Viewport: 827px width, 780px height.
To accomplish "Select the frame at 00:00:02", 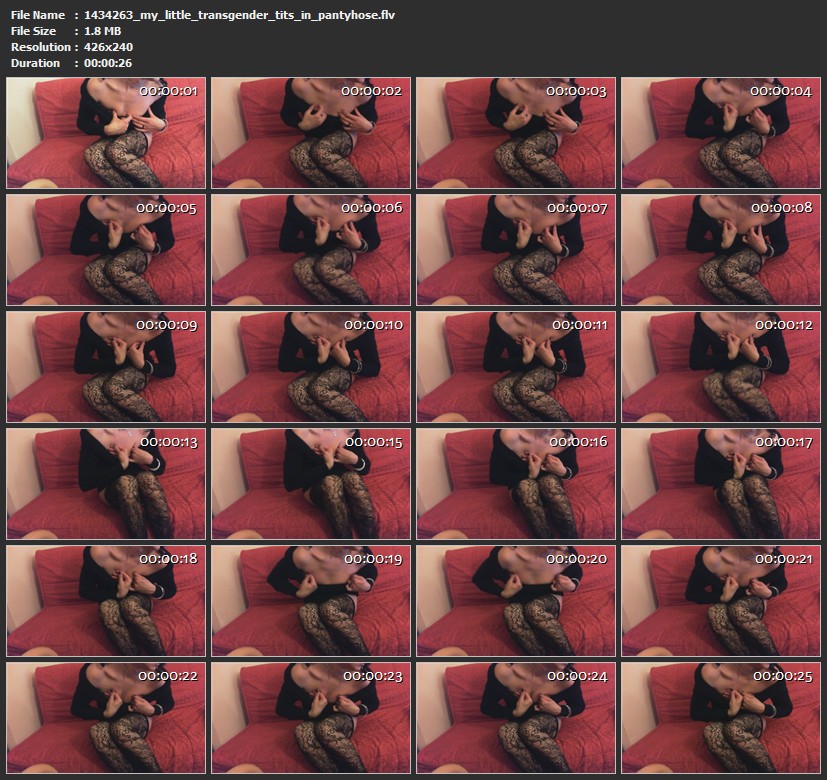I will (x=310, y=133).
